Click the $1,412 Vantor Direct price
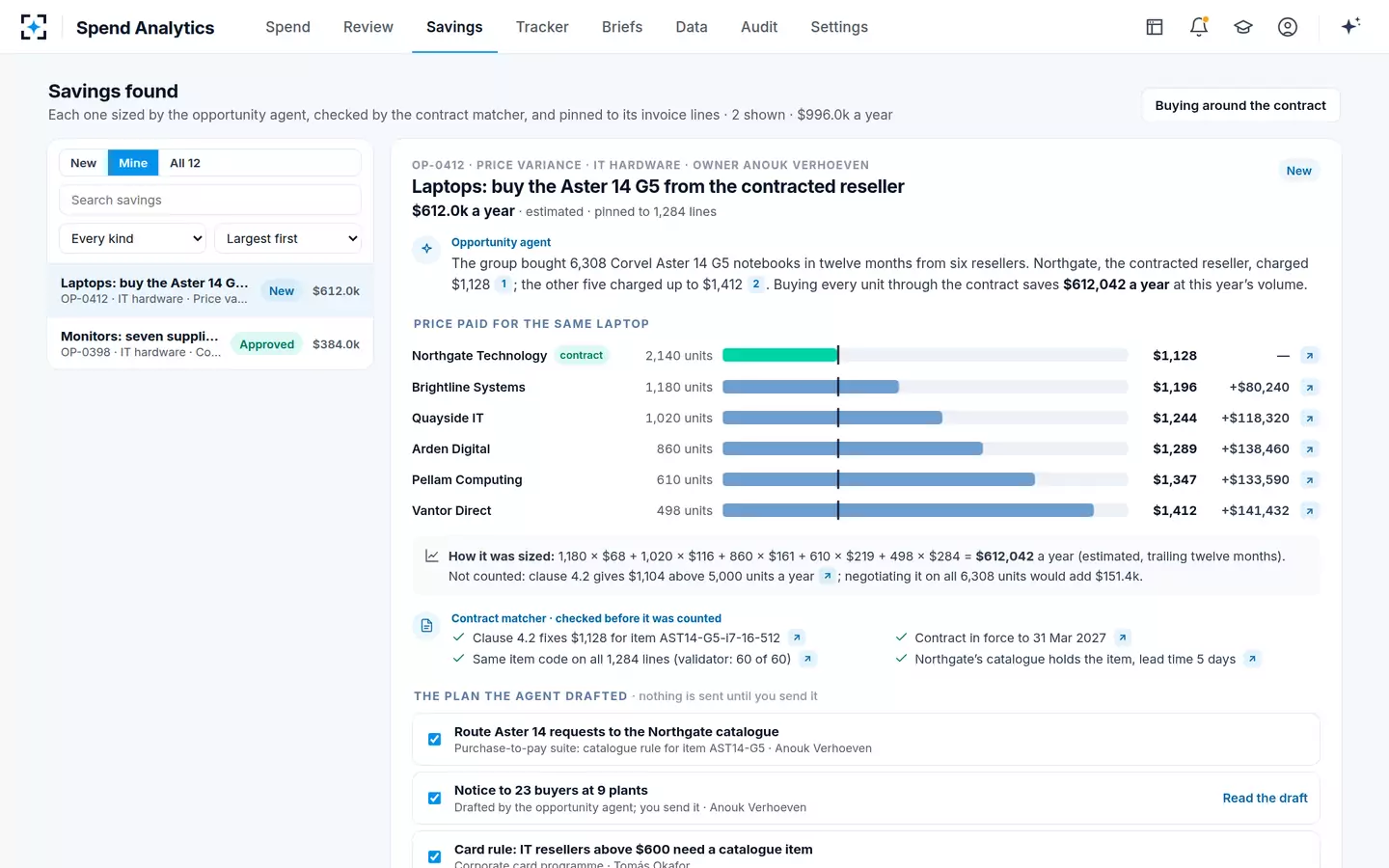The width and height of the screenshot is (1389, 868). 1175,511
